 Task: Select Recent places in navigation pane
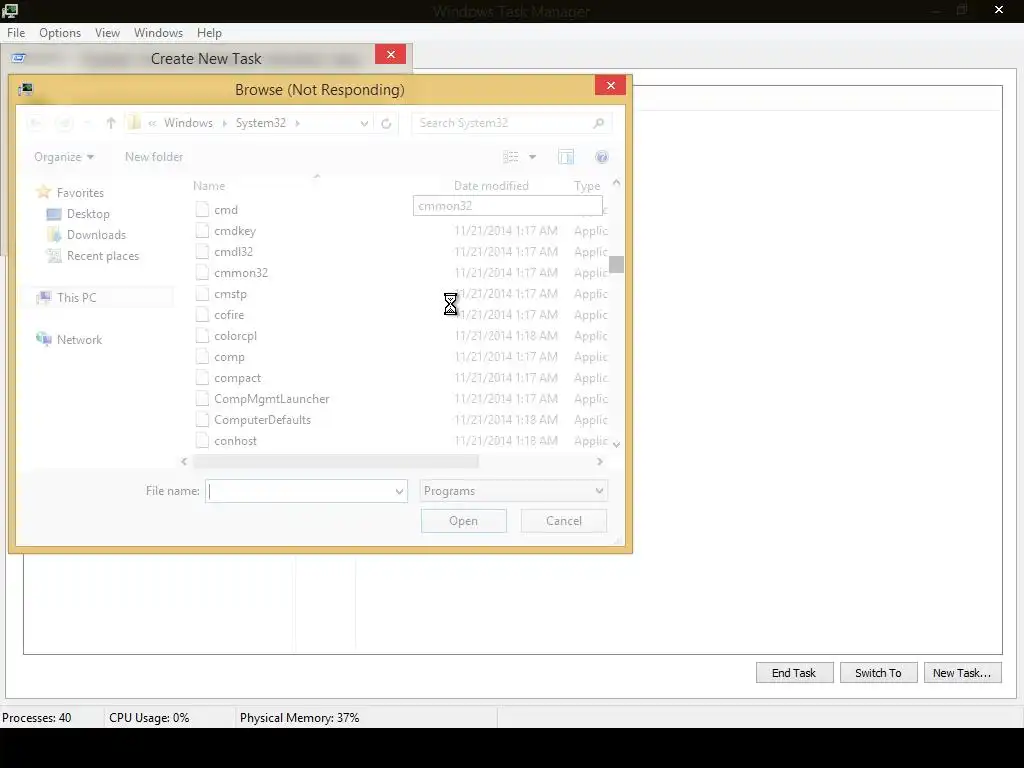pos(103,256)
